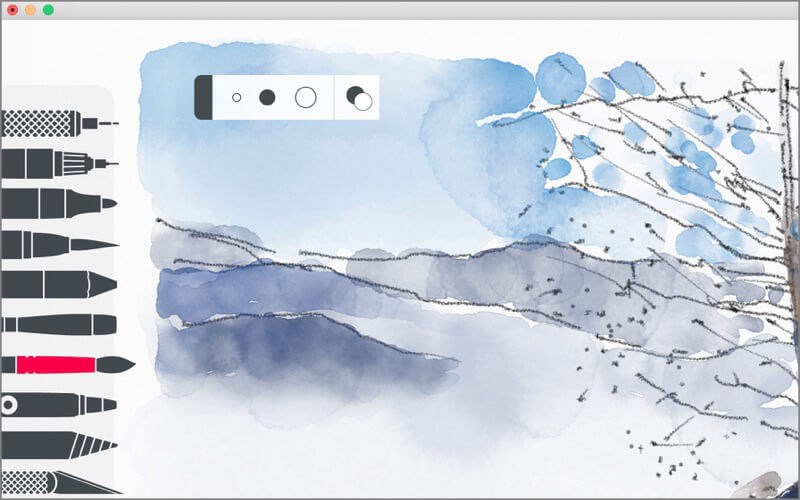The height and width of the screenshot is (500, 800).
Task: Close the window with the red button
Action: pos(13,10)
